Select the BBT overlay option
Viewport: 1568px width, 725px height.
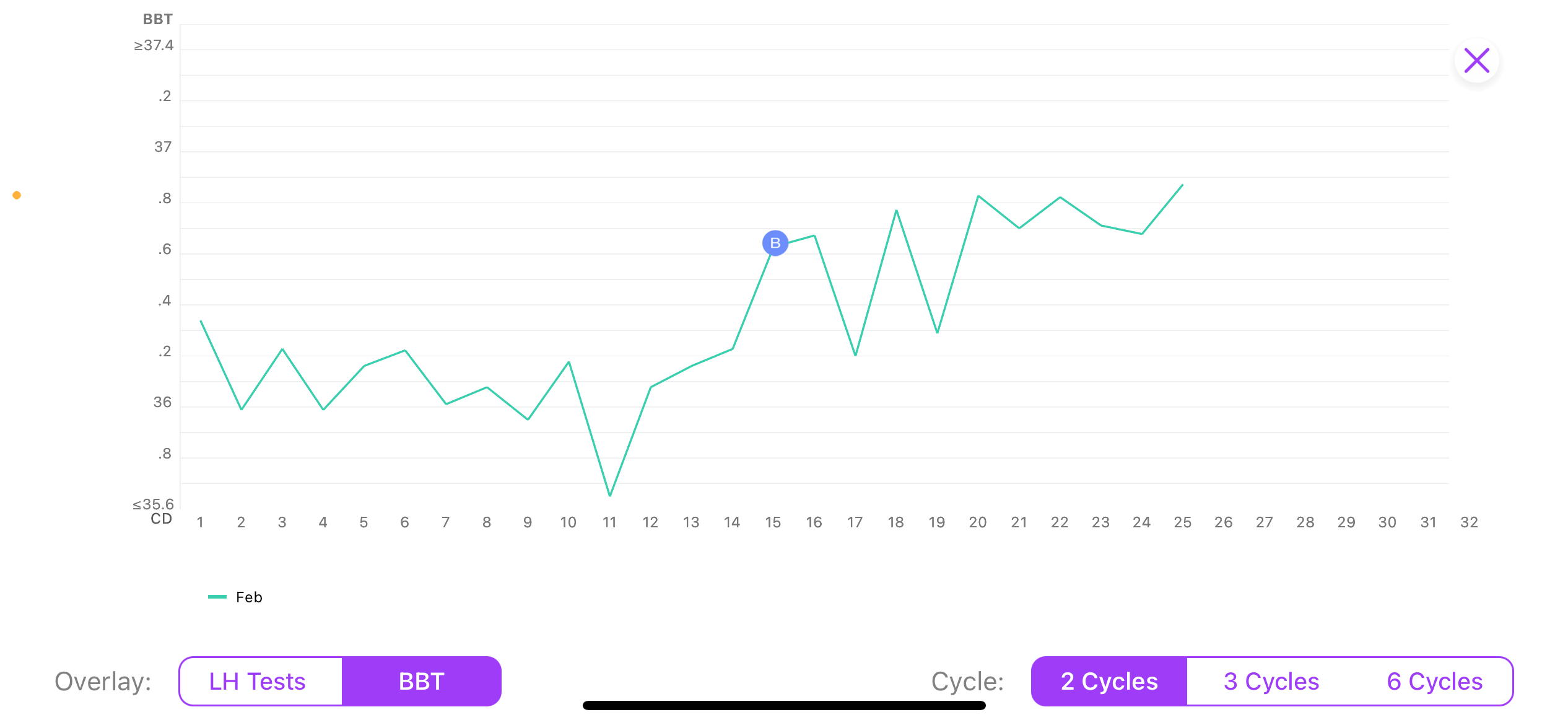pos(421,681)
